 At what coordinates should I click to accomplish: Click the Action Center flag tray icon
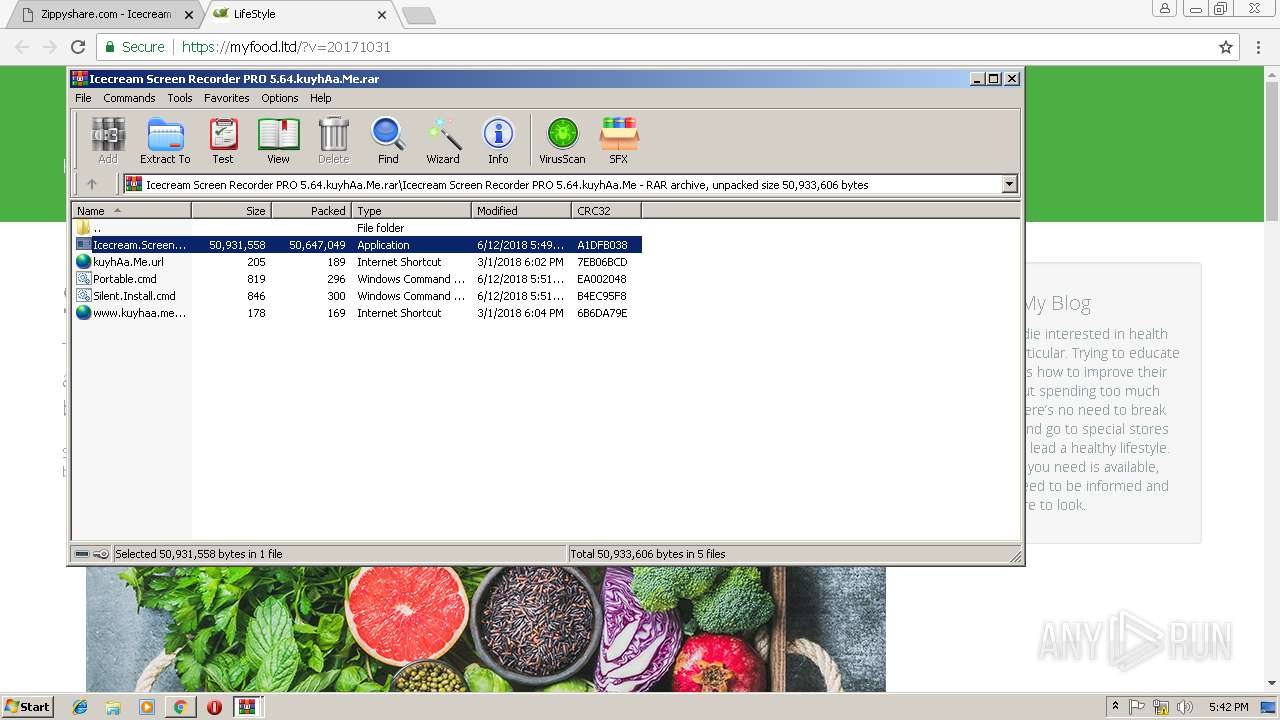point(1137,707)
